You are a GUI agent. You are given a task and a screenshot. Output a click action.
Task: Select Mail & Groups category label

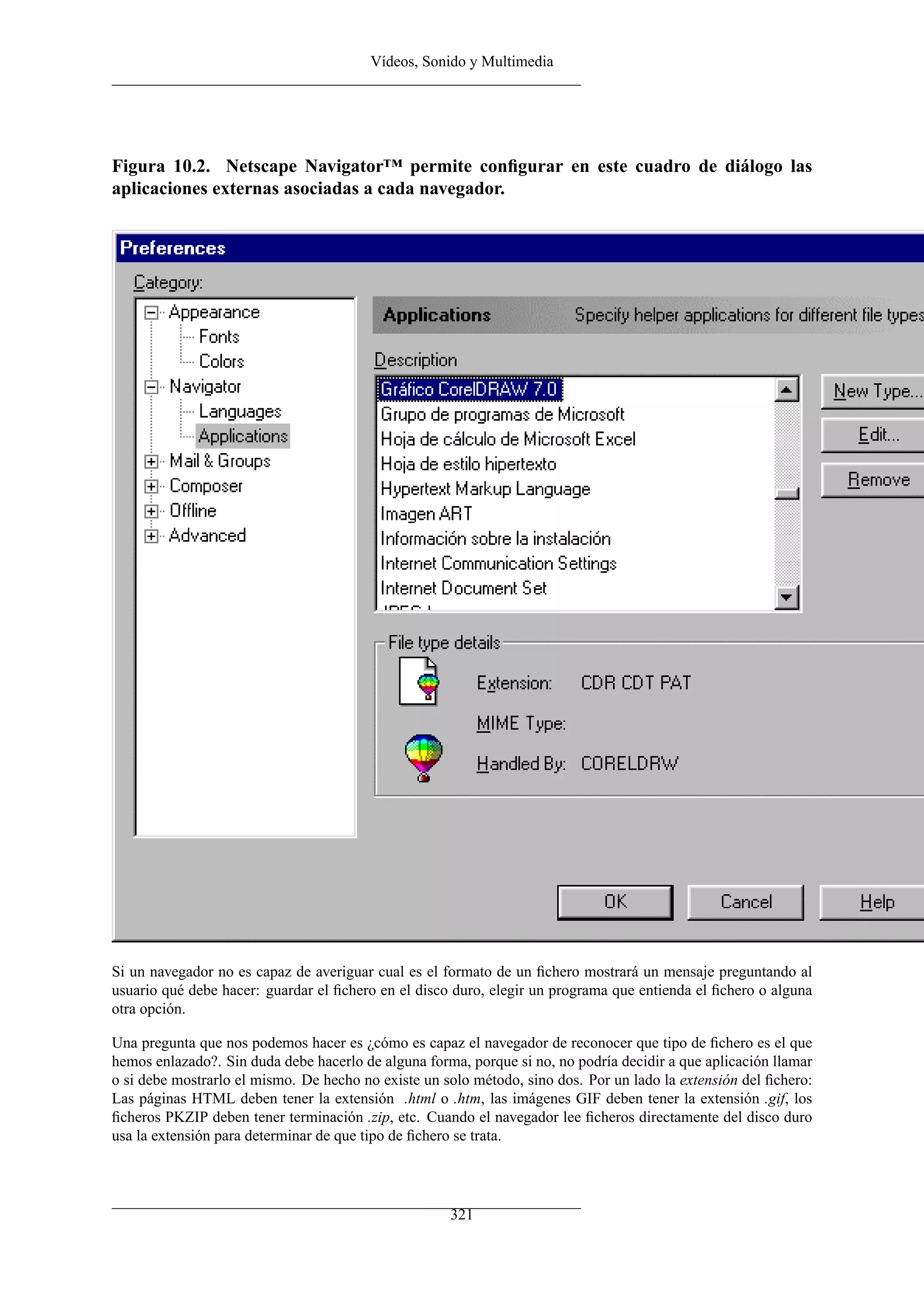point(220,461)
